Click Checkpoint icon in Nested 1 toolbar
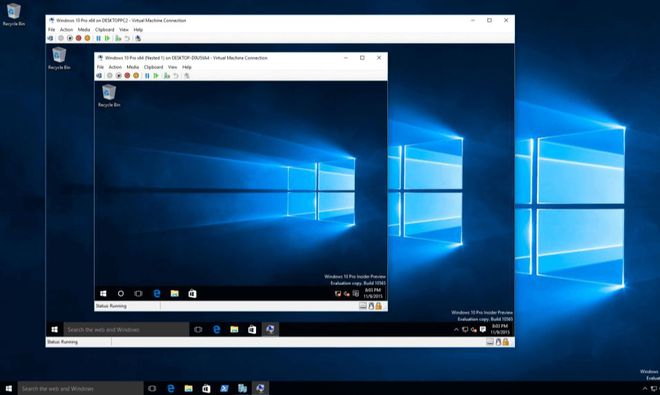660x395 pixels. (167, 76)
